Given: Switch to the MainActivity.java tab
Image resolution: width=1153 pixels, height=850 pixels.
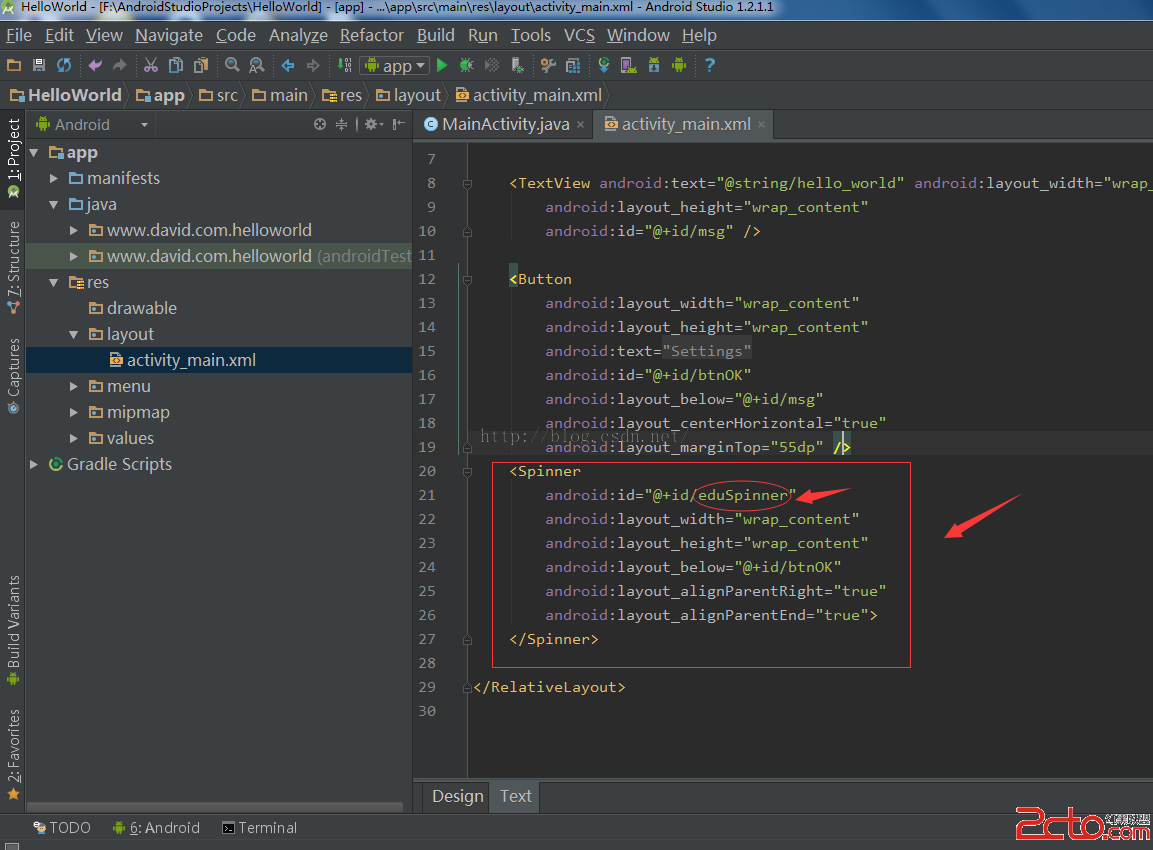Looking at the screenshot, I should coord(504,124).
